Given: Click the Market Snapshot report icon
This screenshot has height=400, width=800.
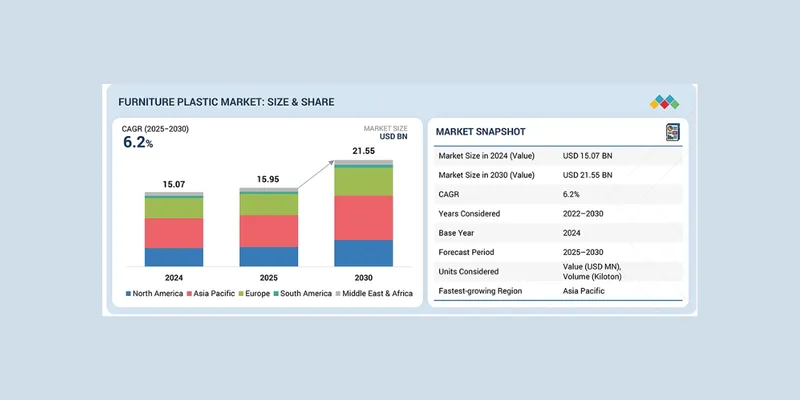Looking at the screenshot, I should click(x=673, y=132).
